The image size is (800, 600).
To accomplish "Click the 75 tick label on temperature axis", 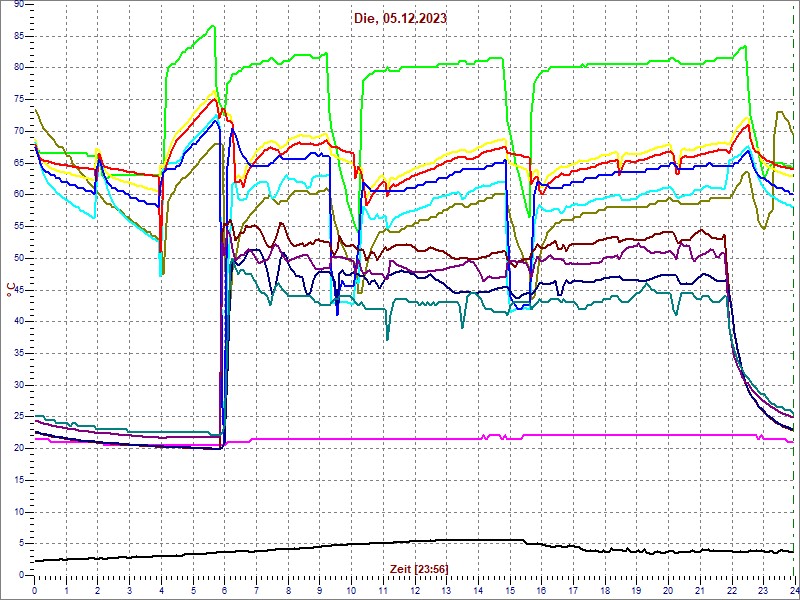I will click(18, 99).
